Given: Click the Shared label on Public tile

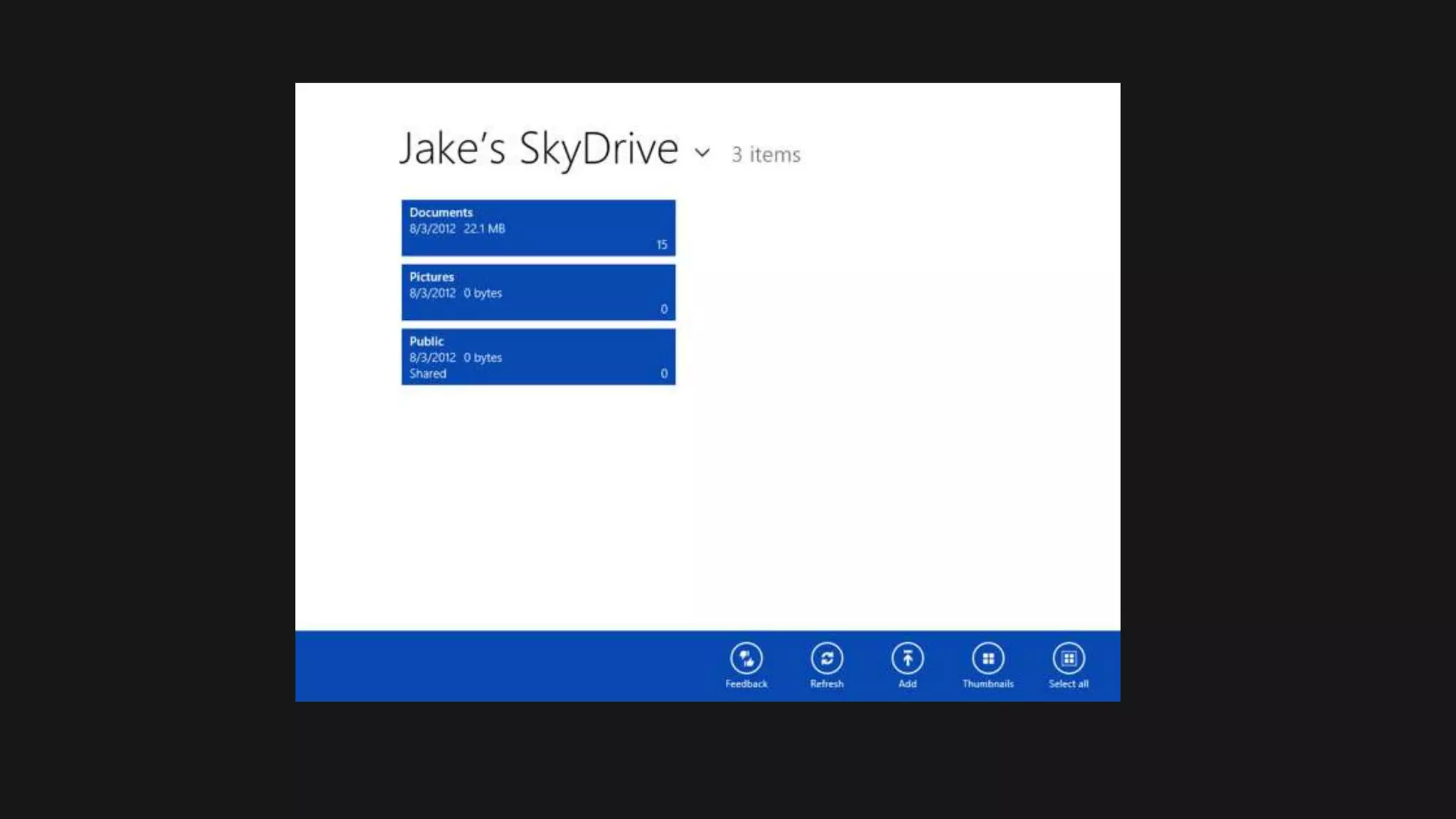Looking at the screenshot, I should pyautogui.click(x=428, y=374).
